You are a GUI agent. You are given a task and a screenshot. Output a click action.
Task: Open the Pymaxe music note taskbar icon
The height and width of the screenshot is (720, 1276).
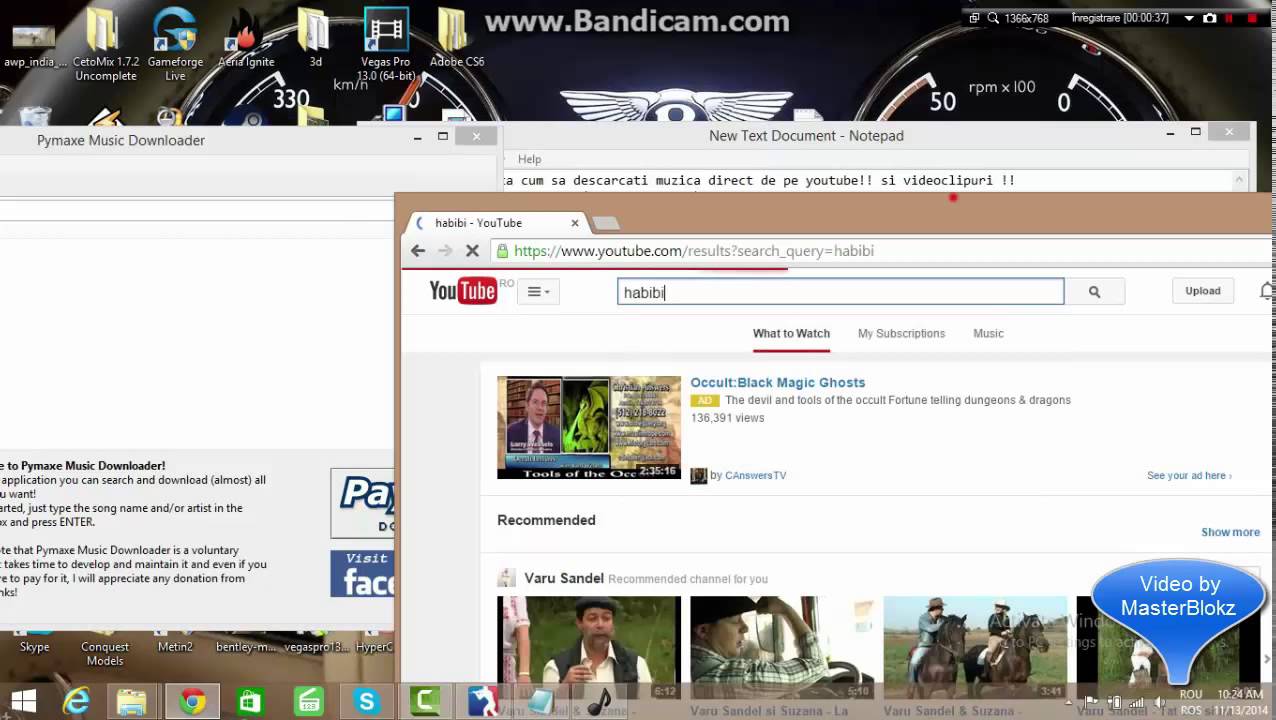coord(599,701)
